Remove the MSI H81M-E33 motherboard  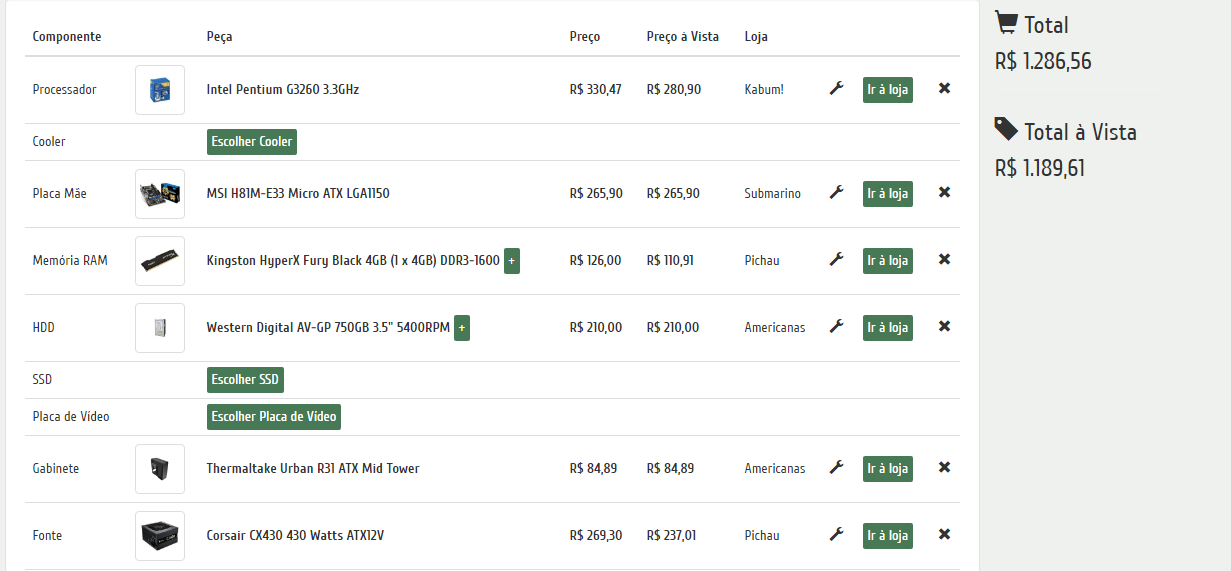pyautogui.click(x=944, y=193)
